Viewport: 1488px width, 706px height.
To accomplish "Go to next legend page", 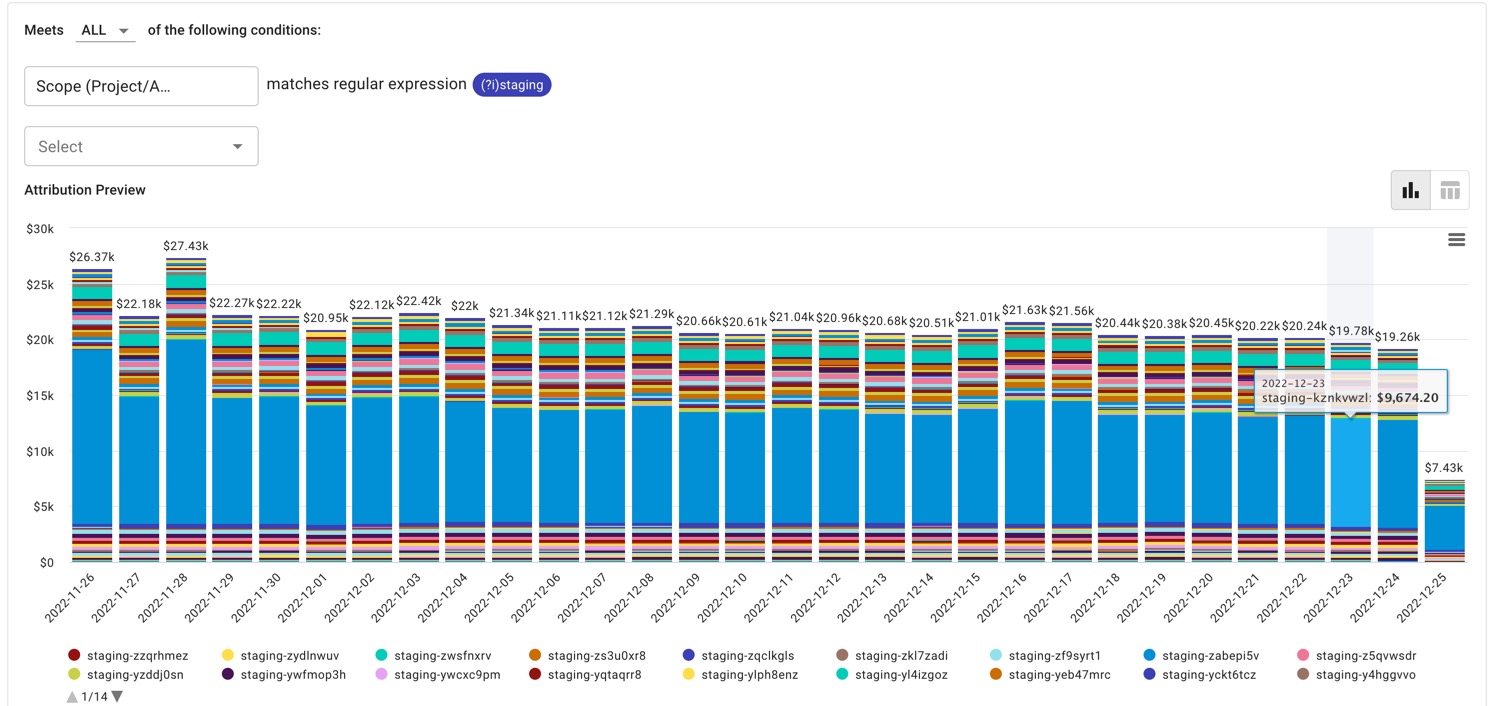I will pos(117,696).
